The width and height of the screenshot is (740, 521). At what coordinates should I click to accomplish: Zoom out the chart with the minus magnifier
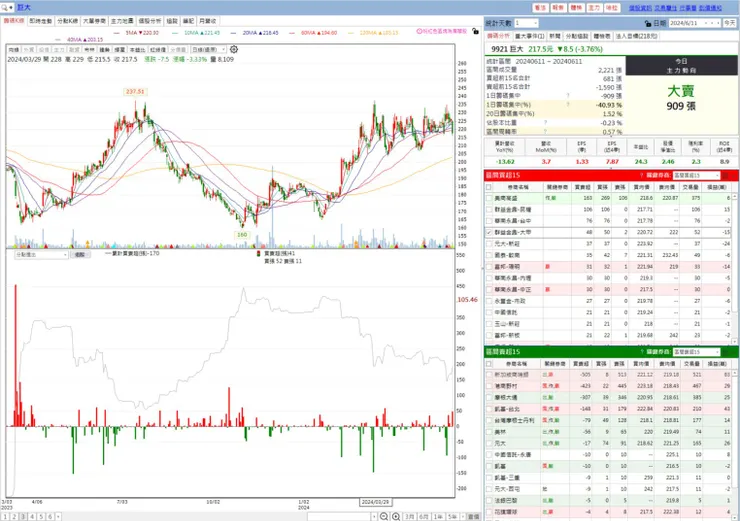[384, 516]
